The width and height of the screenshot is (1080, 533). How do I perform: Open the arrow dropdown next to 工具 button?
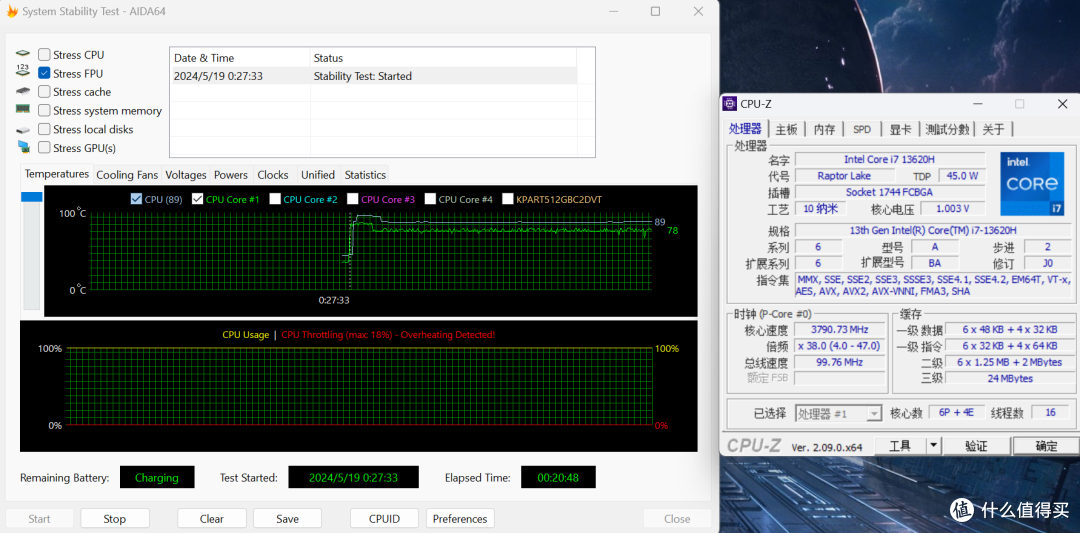pos(933,446)
